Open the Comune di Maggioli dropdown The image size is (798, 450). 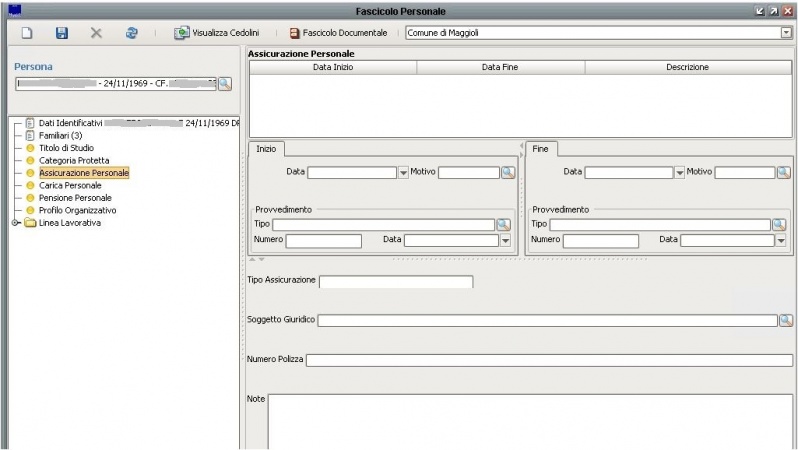coord(785,33)
